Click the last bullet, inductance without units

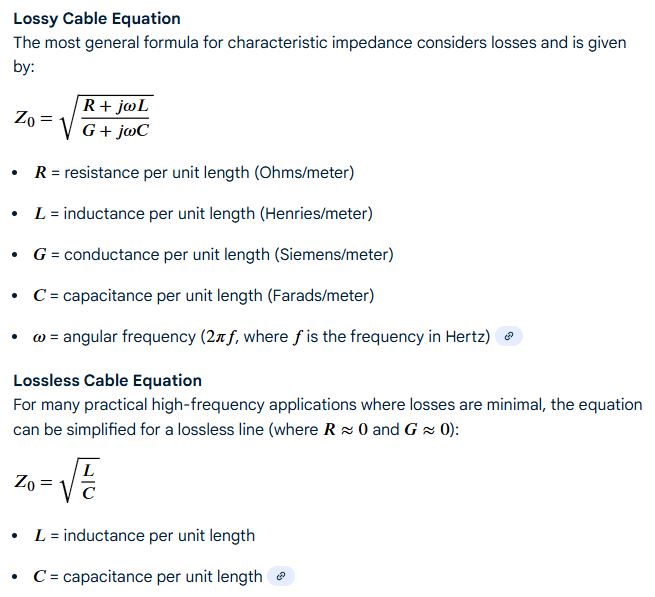tap(144, 536)
